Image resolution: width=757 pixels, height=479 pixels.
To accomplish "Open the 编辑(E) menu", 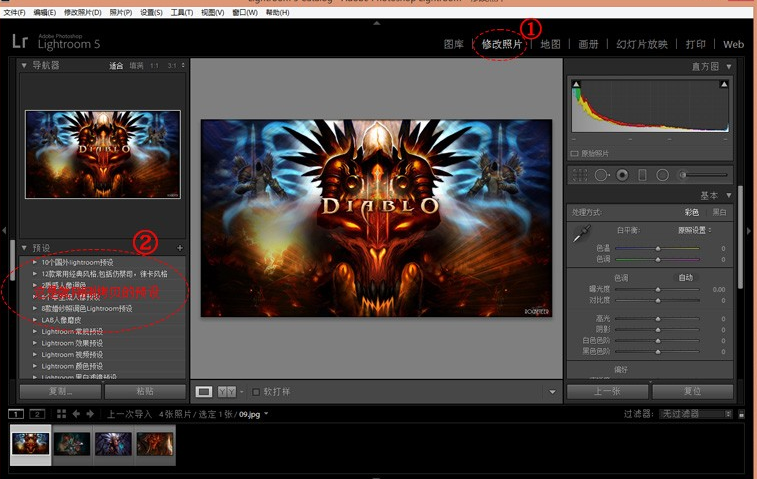I will (44, 13).
